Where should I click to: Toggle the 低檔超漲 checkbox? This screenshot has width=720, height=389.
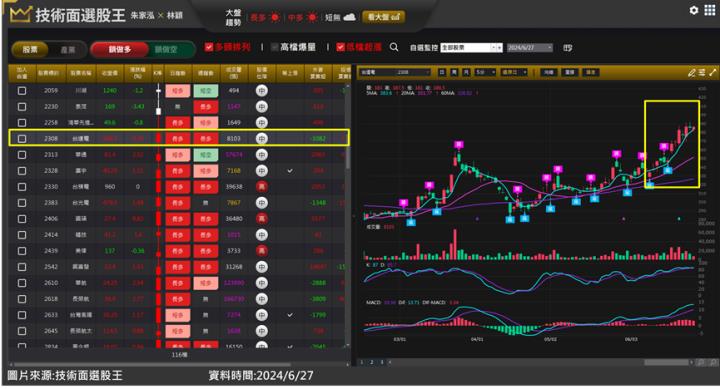coord(340,47)
